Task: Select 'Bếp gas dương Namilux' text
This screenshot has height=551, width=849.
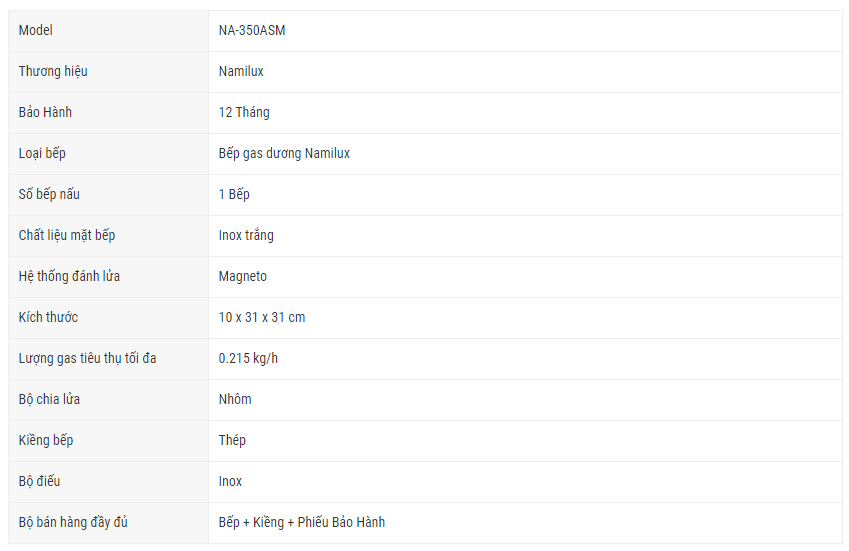Action: click(284, 154)
